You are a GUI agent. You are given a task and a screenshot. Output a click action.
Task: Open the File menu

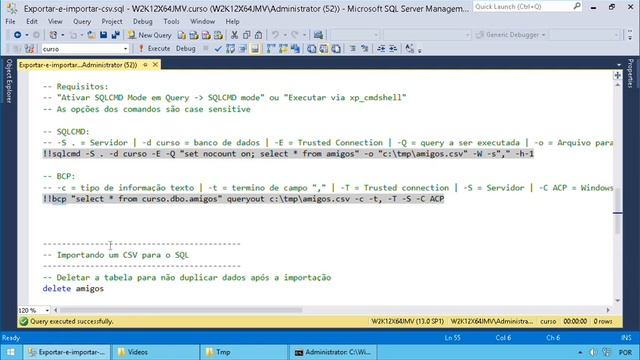pos(10,22)
